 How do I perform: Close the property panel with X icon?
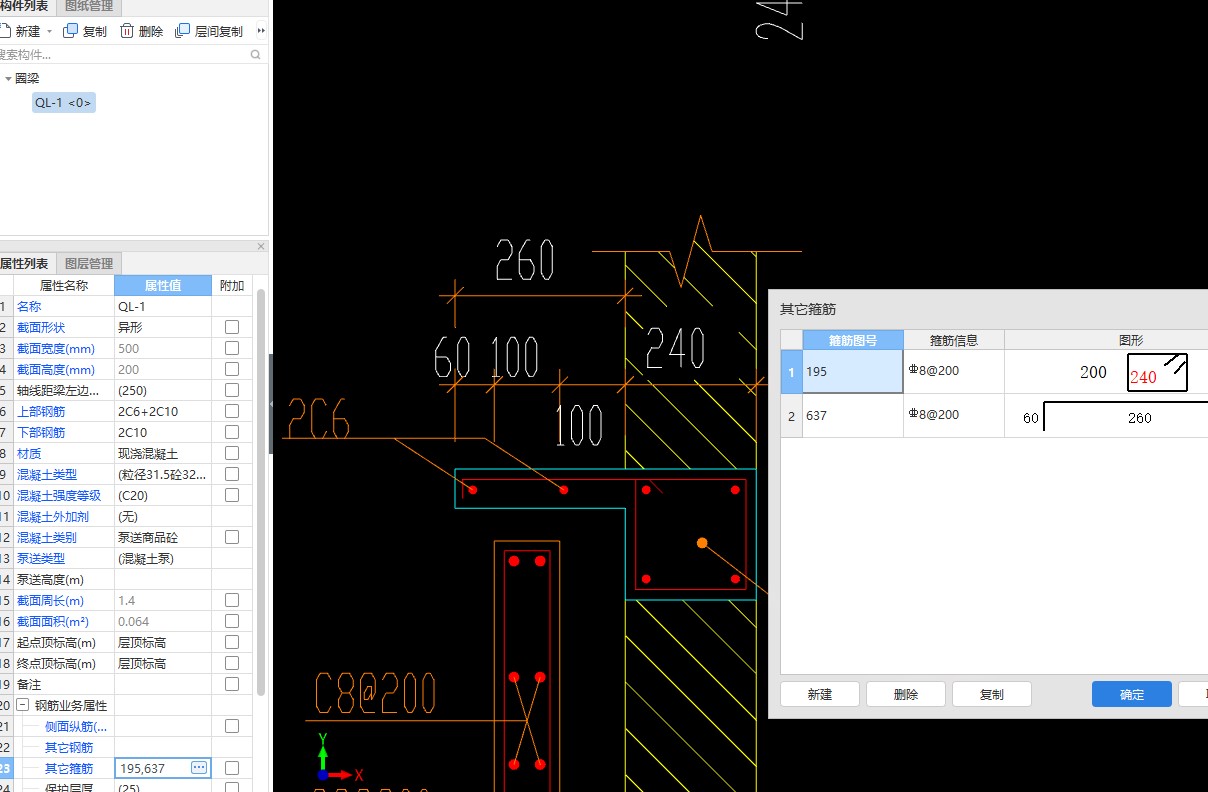point(261,246)
